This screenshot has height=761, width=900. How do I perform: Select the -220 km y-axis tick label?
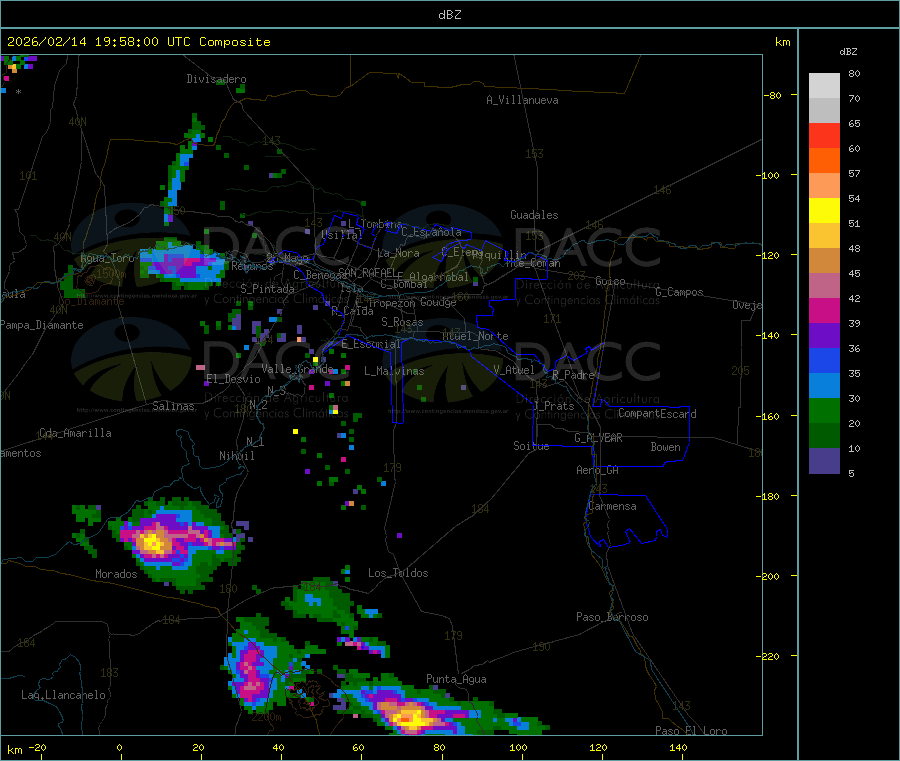click(x=770, y=657)
